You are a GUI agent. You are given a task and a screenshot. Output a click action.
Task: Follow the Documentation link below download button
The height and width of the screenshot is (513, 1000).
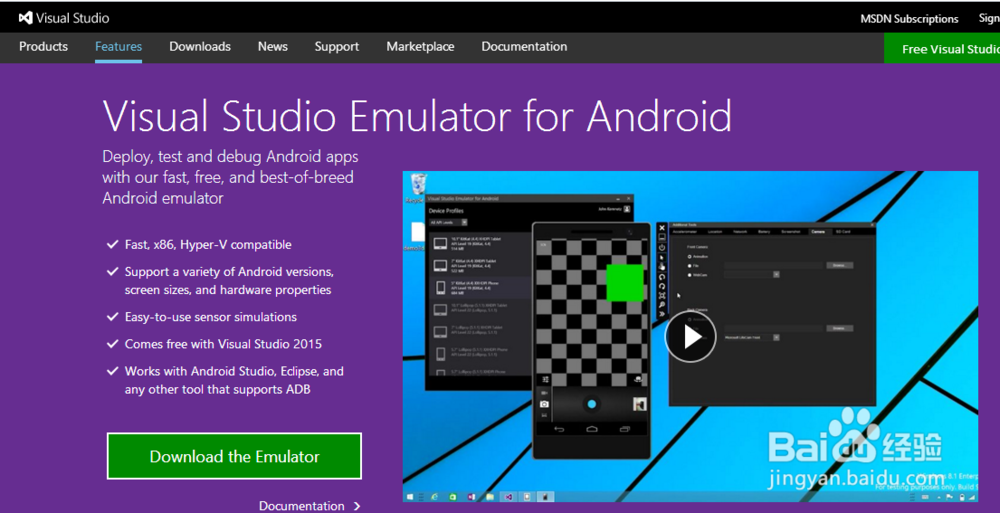point(310,506)
